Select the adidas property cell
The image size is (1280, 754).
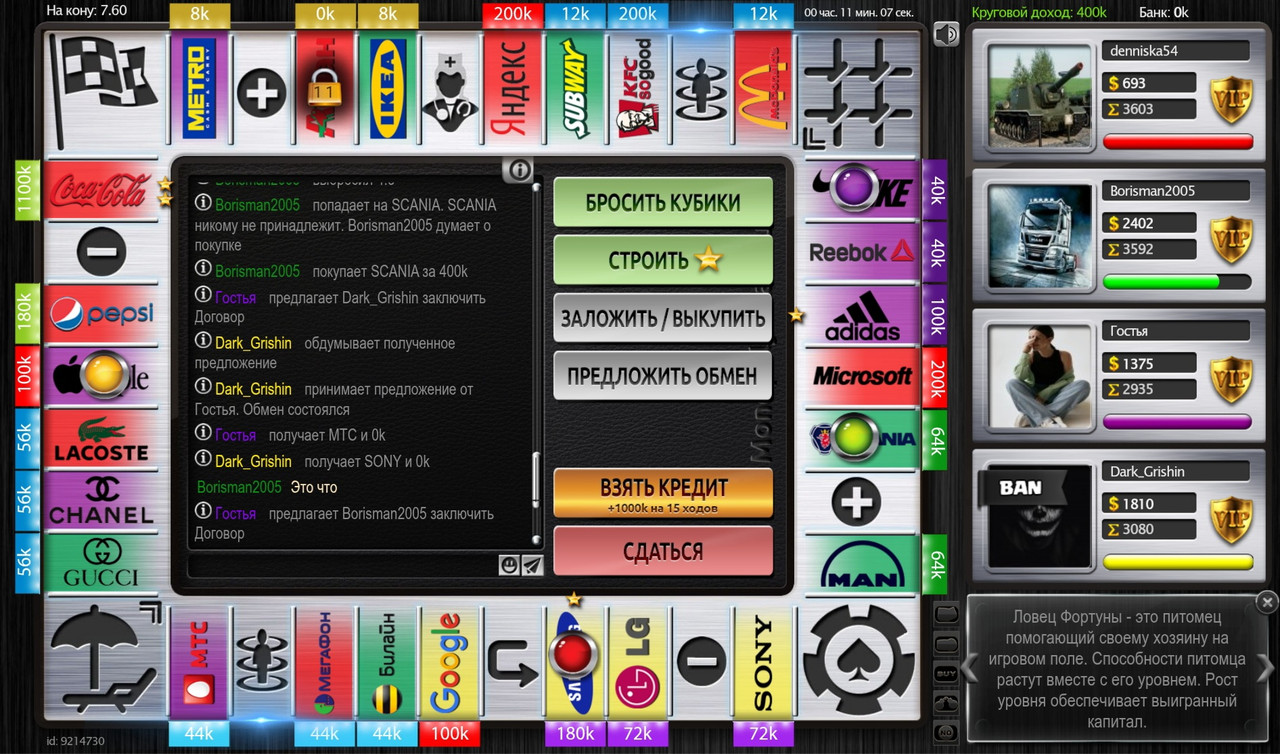(861, 314)
